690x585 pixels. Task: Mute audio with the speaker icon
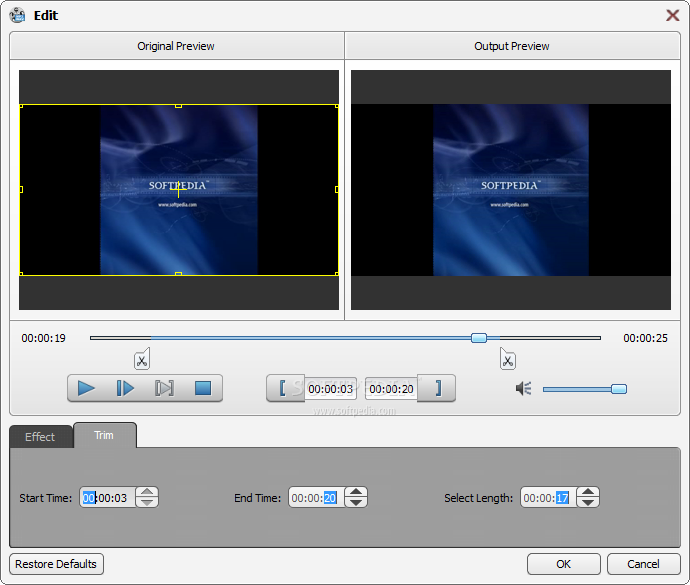tap(524, 388)
